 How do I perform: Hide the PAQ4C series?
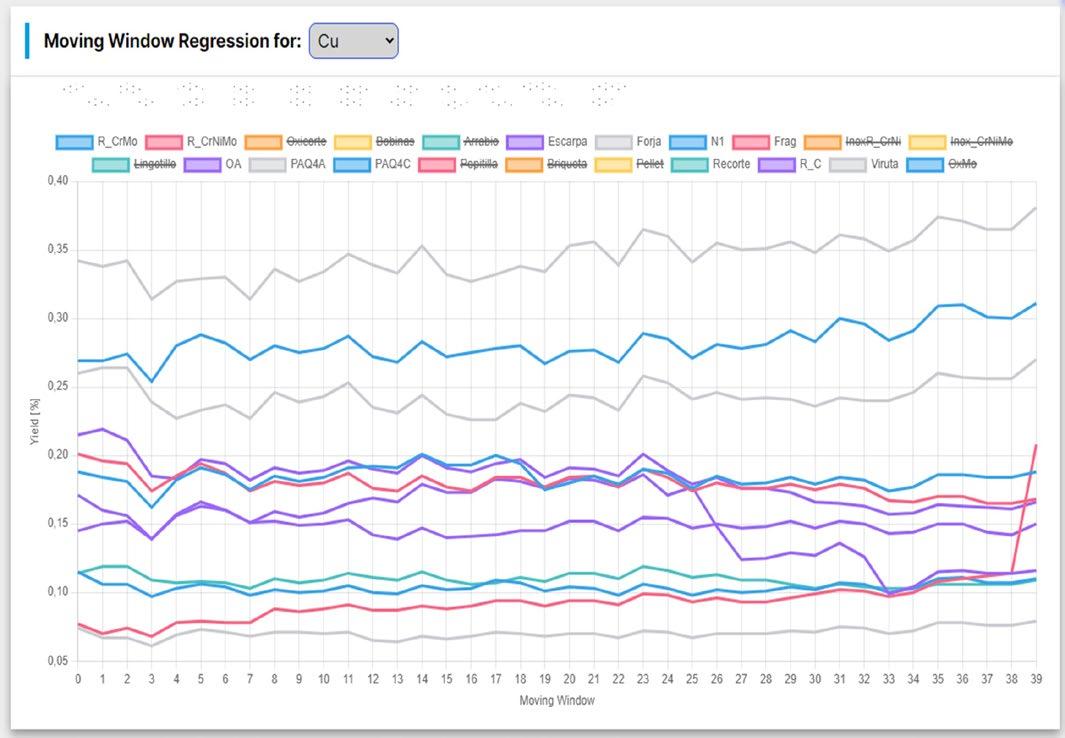(x=372, y=164)
